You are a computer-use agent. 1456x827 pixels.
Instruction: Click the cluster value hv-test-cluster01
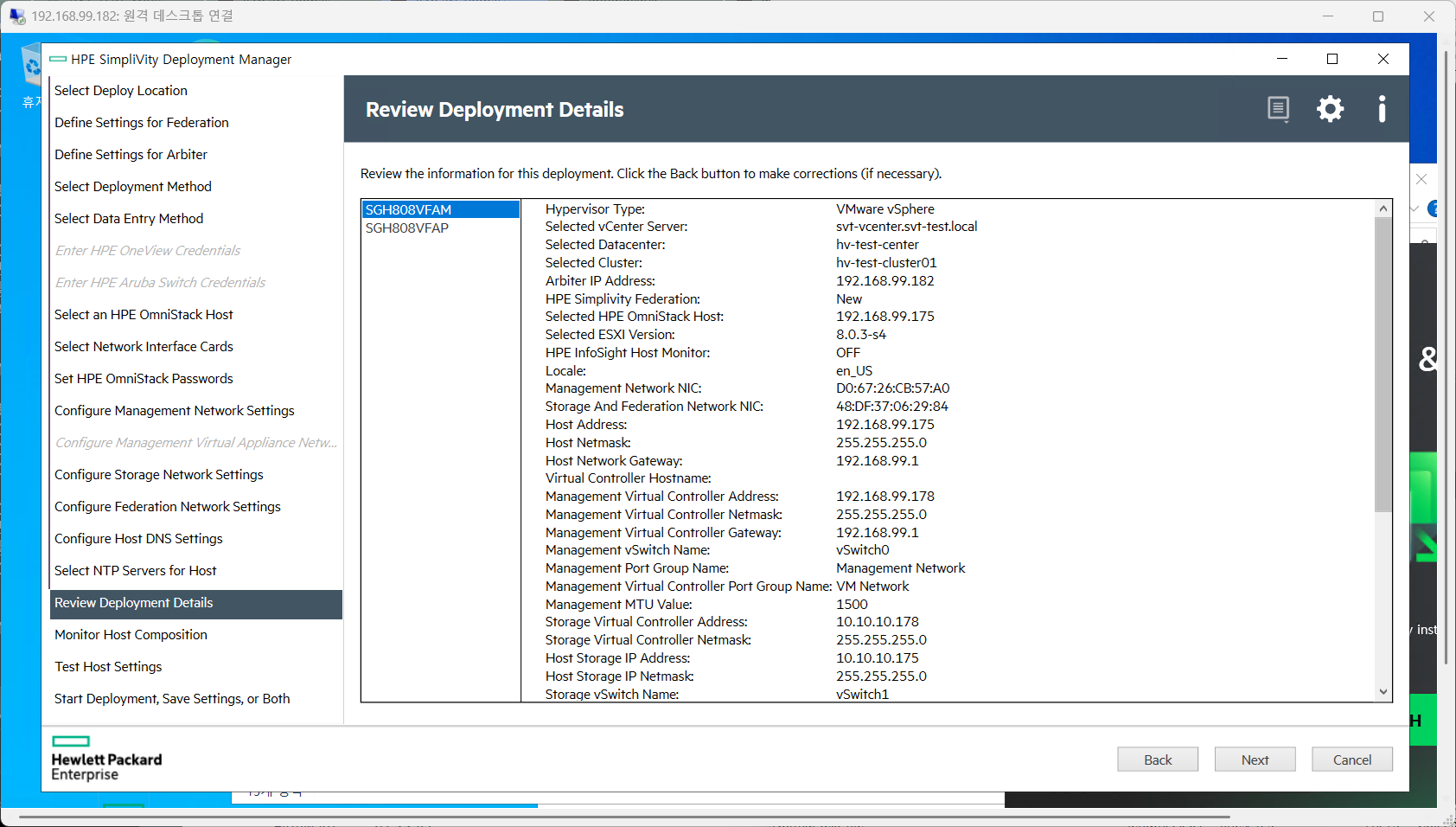pyautogui.click(x=886, y=263)
